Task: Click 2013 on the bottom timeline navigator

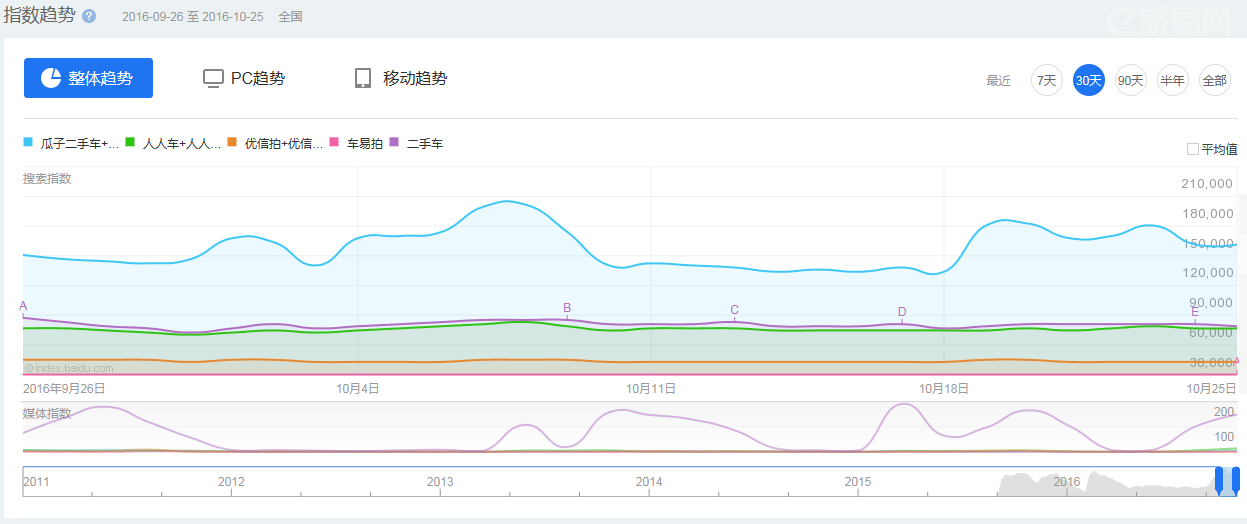Action: (x=440, y=482)
